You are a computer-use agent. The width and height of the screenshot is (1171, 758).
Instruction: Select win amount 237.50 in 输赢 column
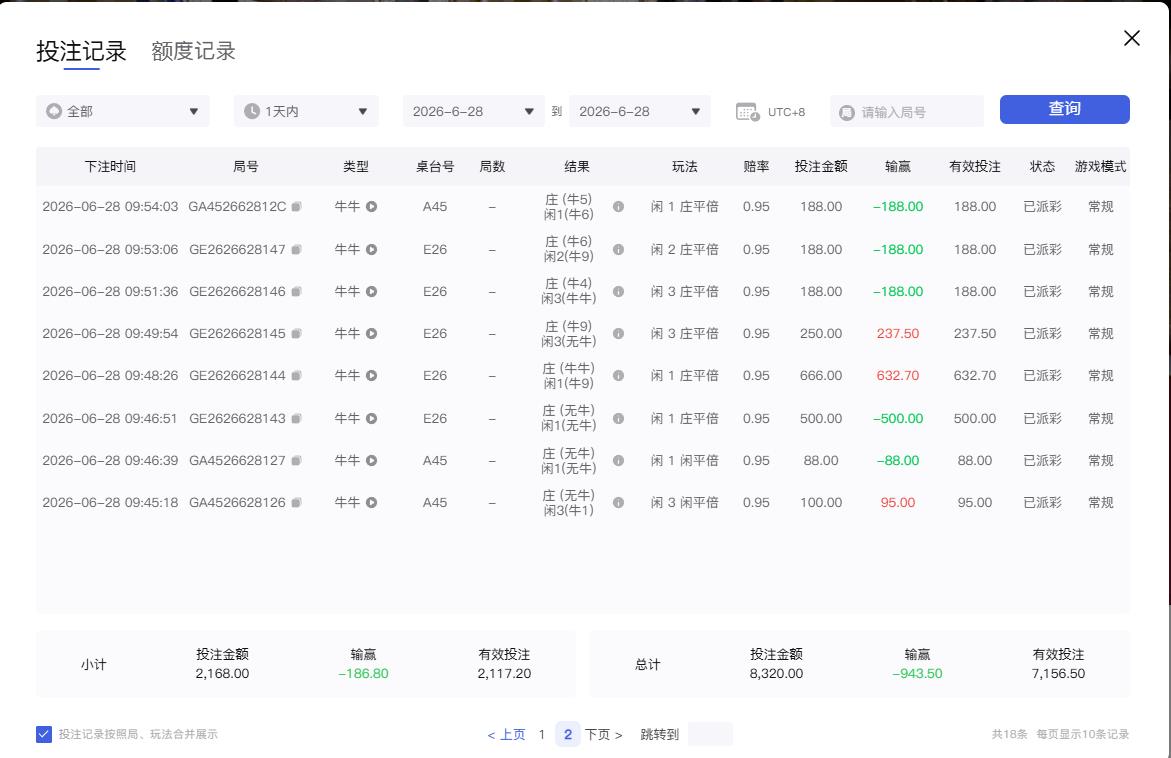898,334
